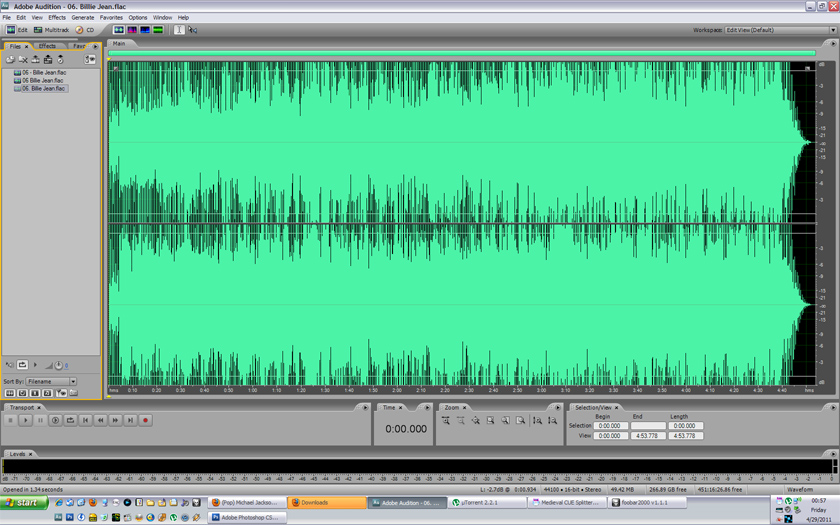Click Zoom To Selection icon

(491, 421)
